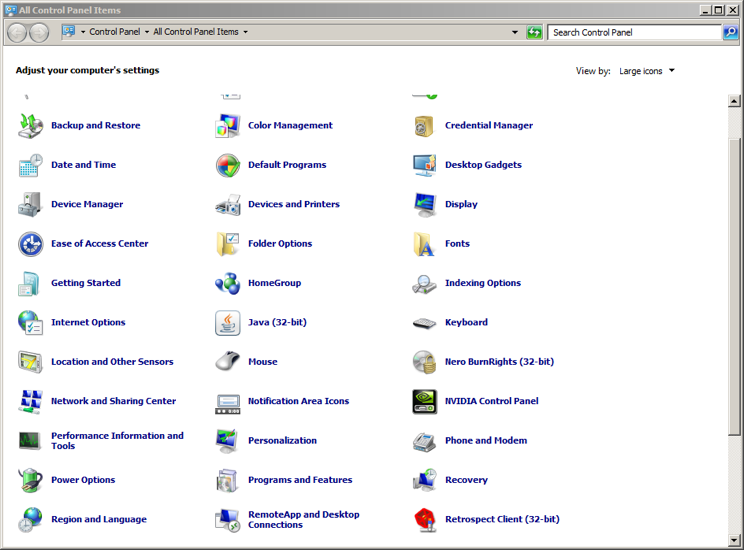Image resolution: width=744 pixels, height=550 pixels.
Task: Click the Color Management icon
Action: [228, 126]
